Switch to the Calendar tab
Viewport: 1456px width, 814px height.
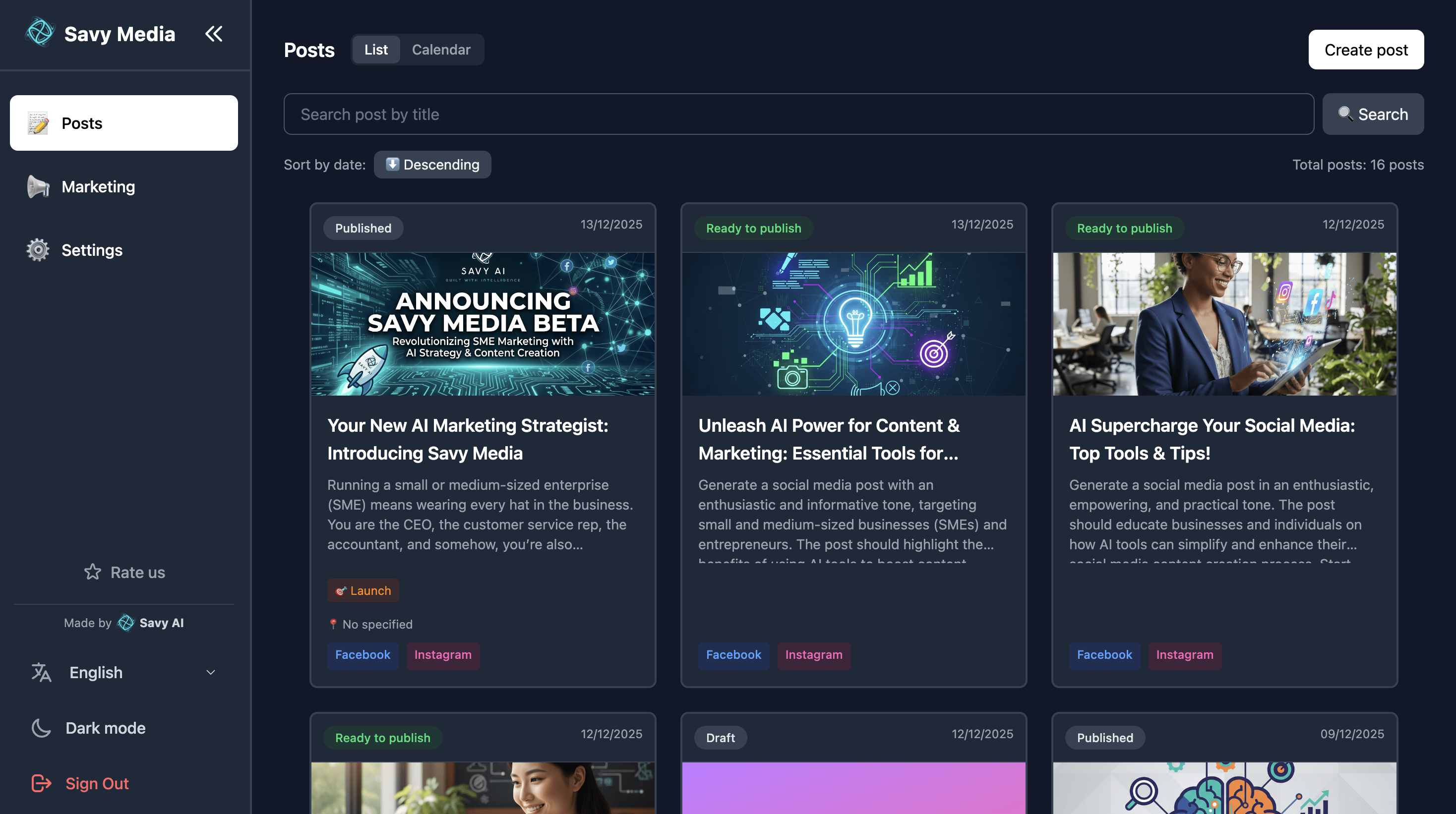click(441, 49)
